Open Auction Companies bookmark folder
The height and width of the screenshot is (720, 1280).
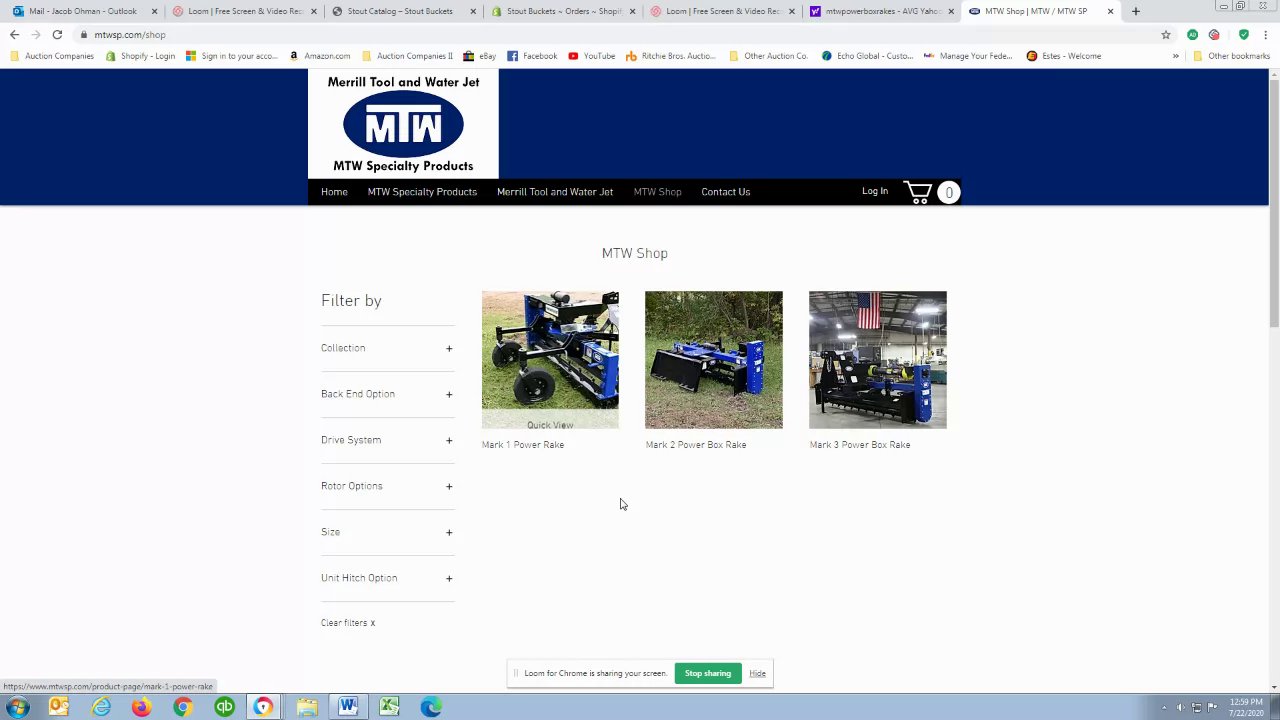[52, 56]
